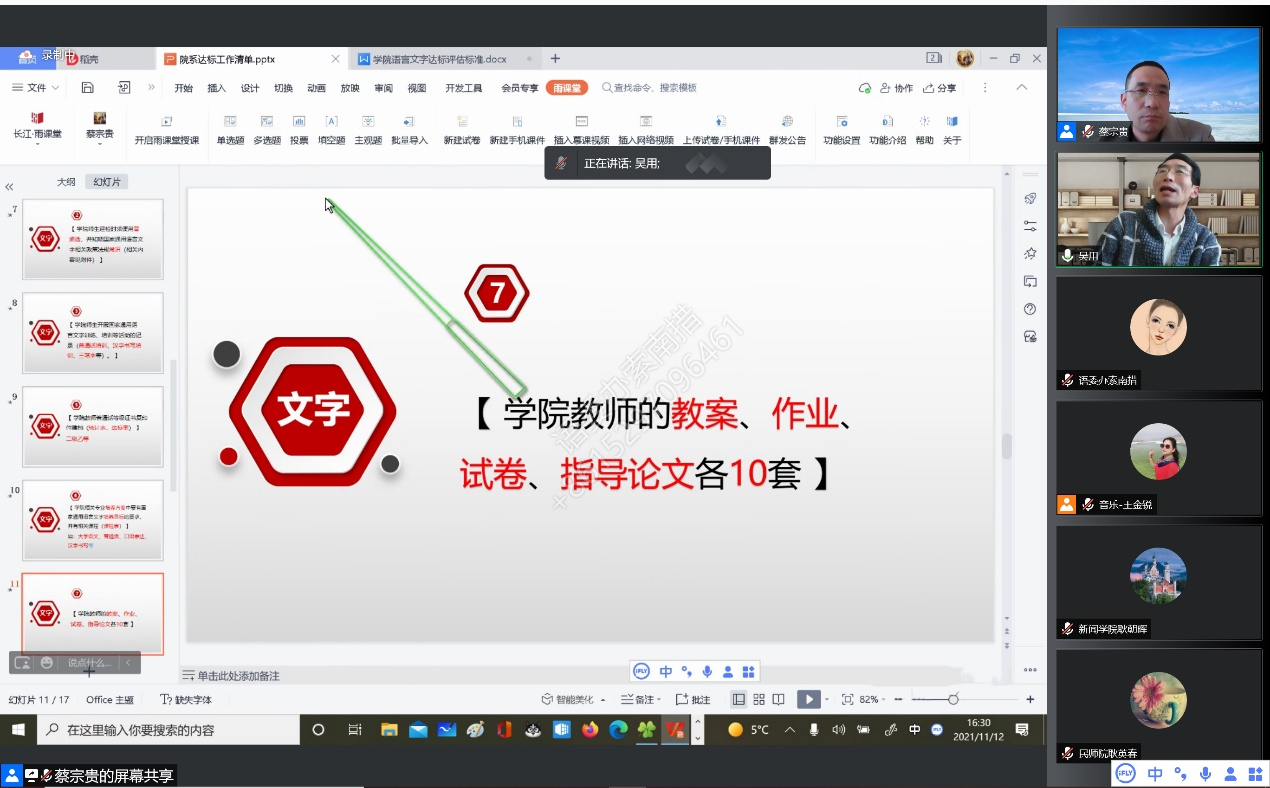Image resolution: width=1270 pixels, height=788 pixels.
Task: Select 插入网络视频 in the ribbon
Action: click(x=645, y=122)
